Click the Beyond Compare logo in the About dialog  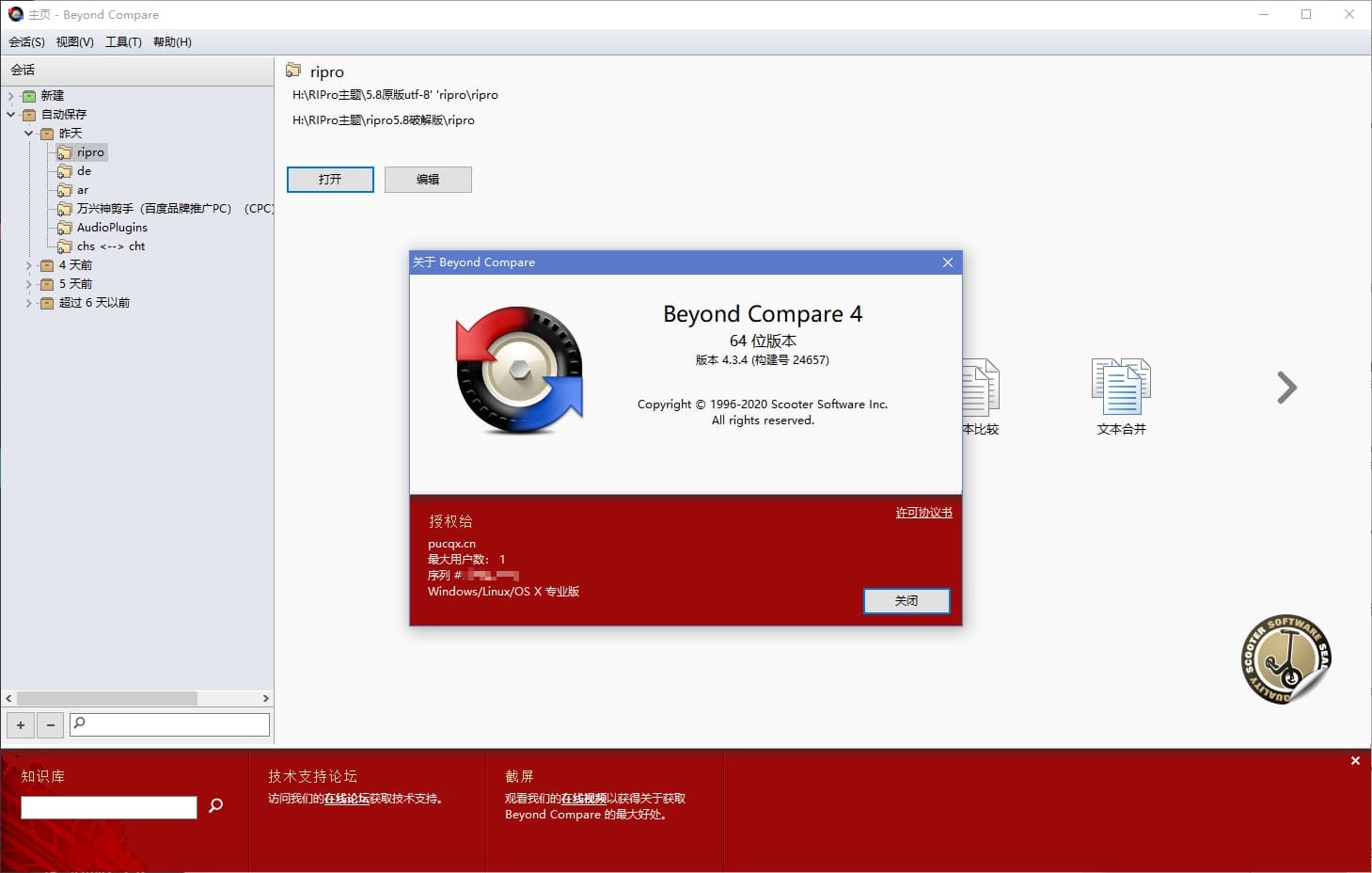click(x=518, y=370)
